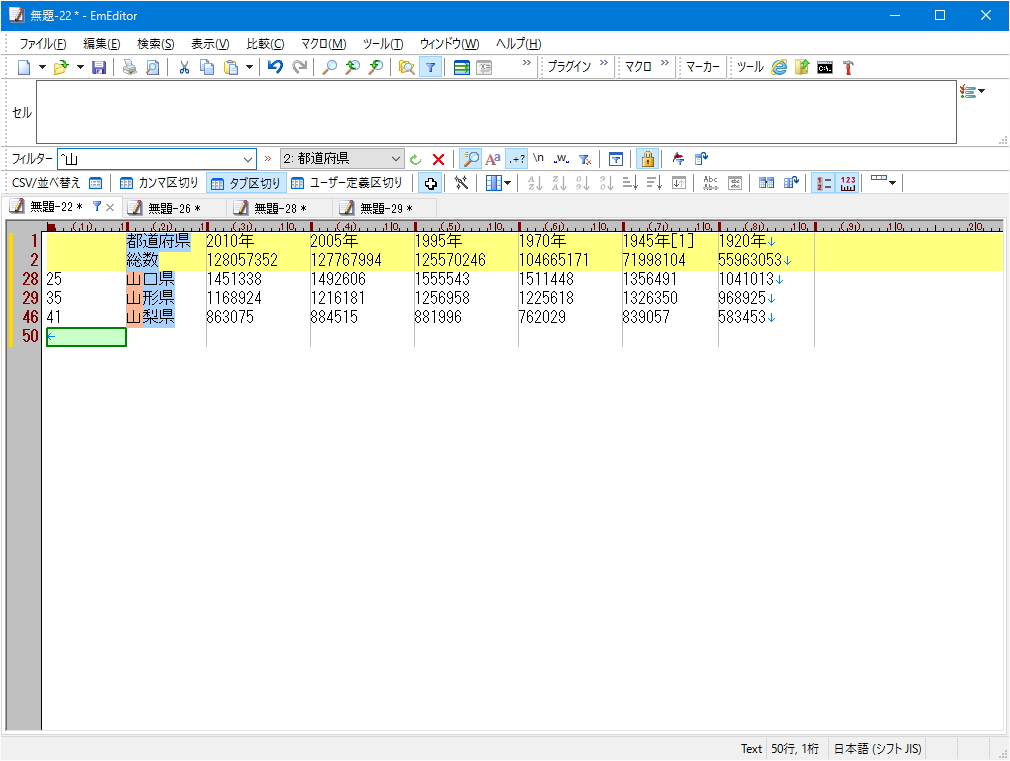This screenshot has width=1010, height=761.
Task: Expand the プラグイン toolbar chevron
Action: click(x=604, y=63)
